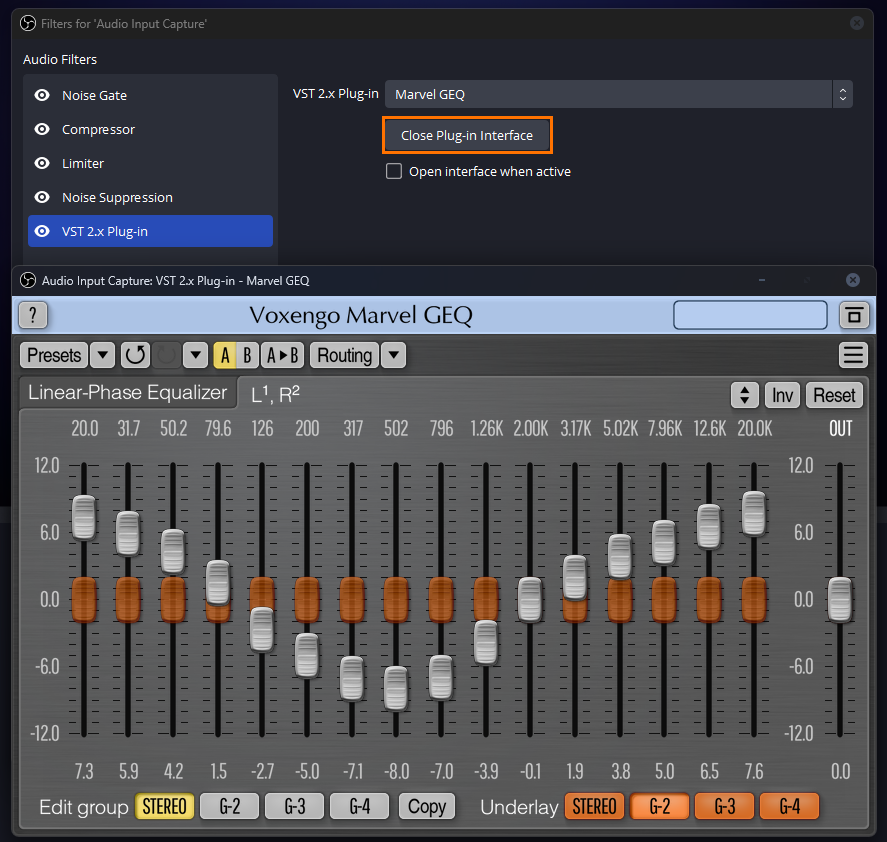Click the 317 Hz band slider handle
Image resolution: width=887 pixels, height=842 pixels.
352,678
